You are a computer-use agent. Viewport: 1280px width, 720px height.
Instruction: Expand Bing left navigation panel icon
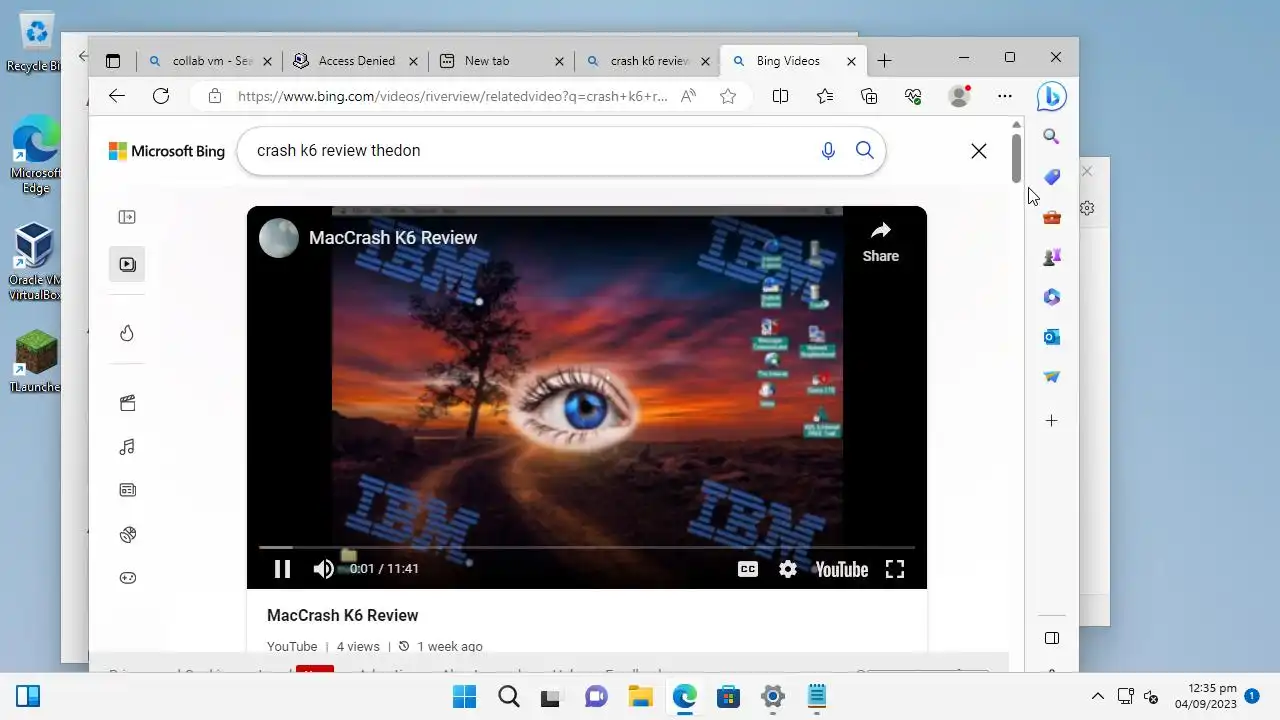click(x=127, y=217)
